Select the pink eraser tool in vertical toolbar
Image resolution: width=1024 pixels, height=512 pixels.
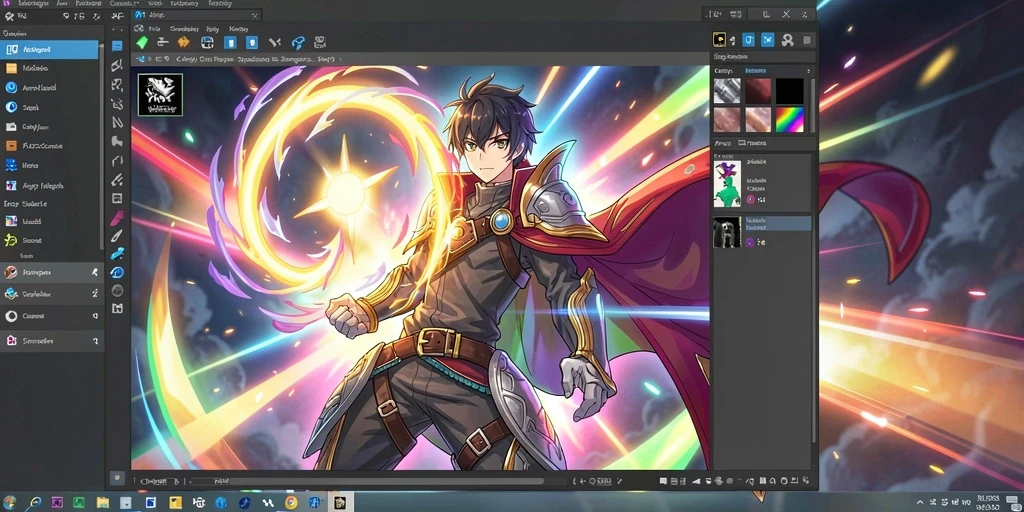[117, 218]
